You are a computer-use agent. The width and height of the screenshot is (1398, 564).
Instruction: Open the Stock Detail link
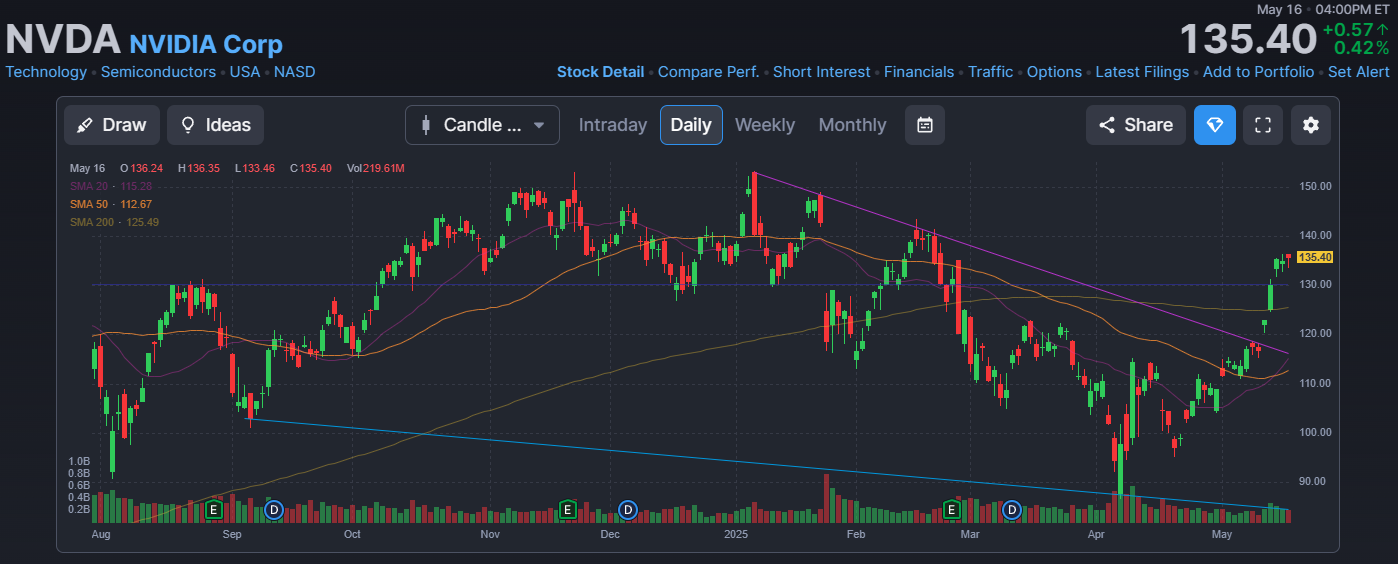click(x=600, y=72)
